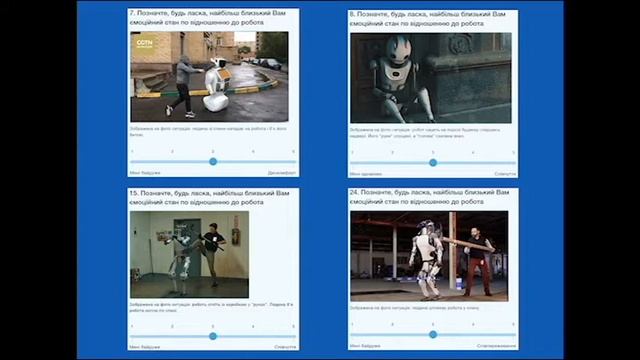Open question 8 image of sitting robot
The height and width of the screenshot is (360, 640).
[431, 78]
